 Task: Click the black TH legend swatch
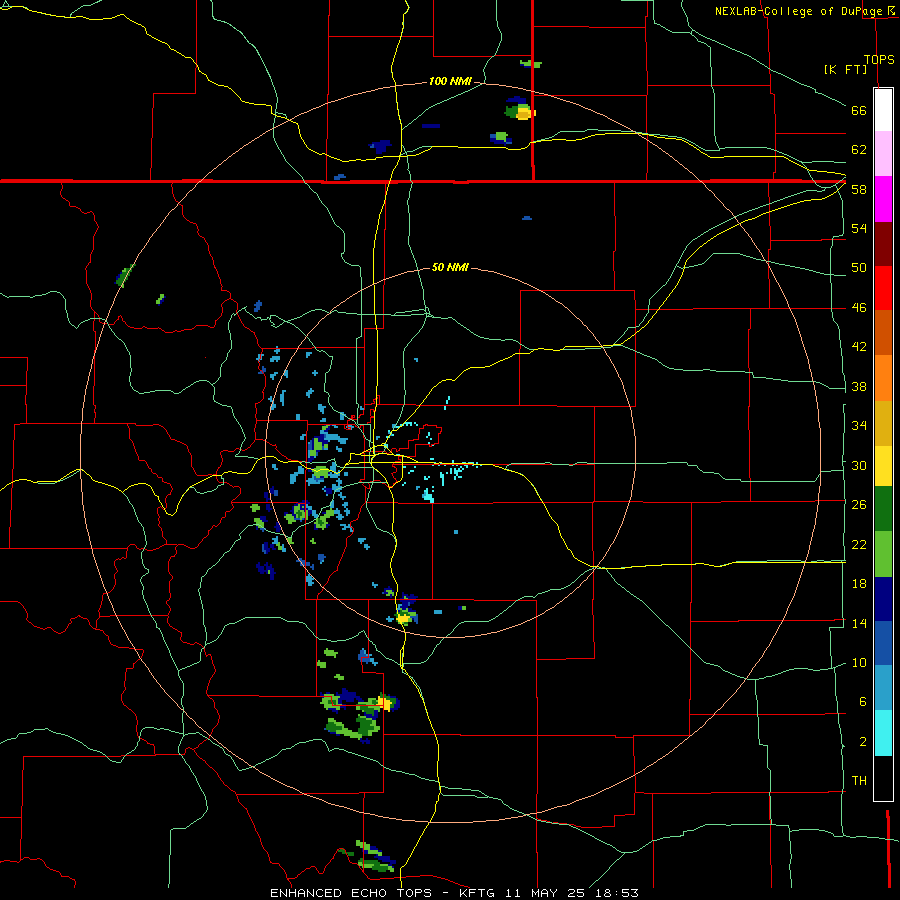click(883, 778)
